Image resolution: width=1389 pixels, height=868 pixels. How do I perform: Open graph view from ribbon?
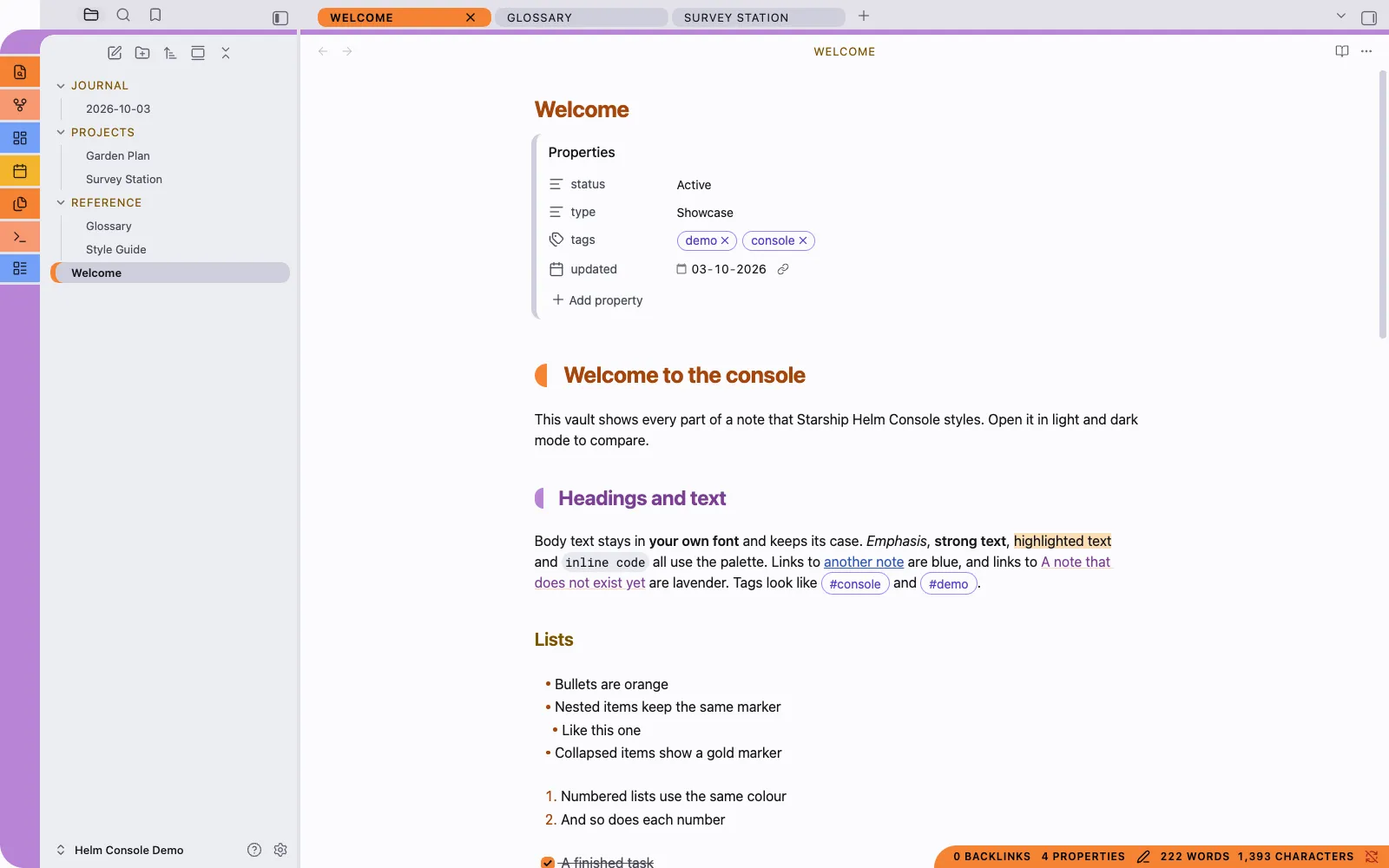20,105
